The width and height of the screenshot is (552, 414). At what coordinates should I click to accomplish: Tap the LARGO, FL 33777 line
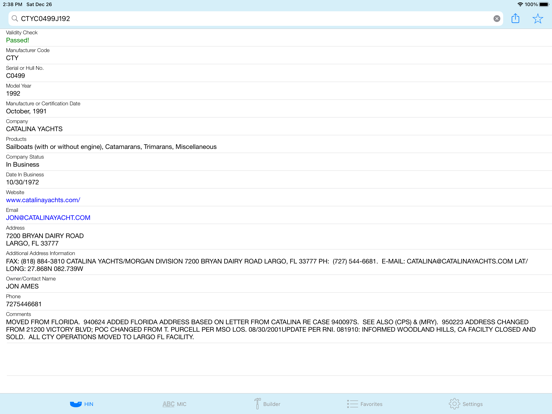(x=32, y=243)
